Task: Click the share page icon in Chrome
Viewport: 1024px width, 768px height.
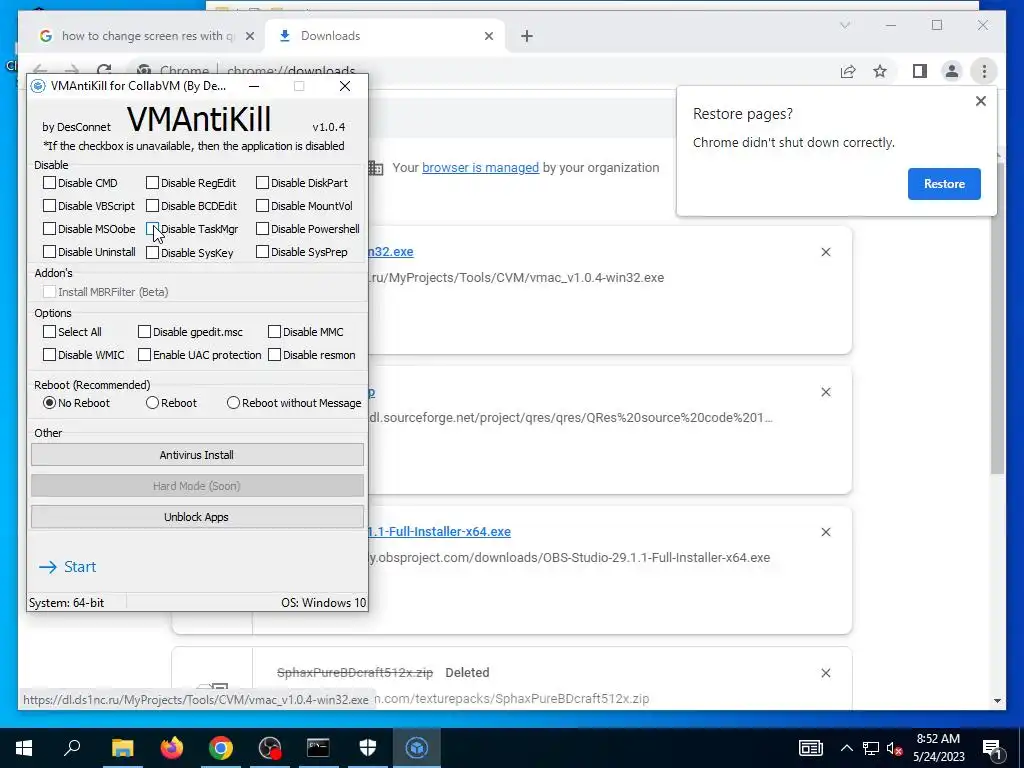Action: 848,71
